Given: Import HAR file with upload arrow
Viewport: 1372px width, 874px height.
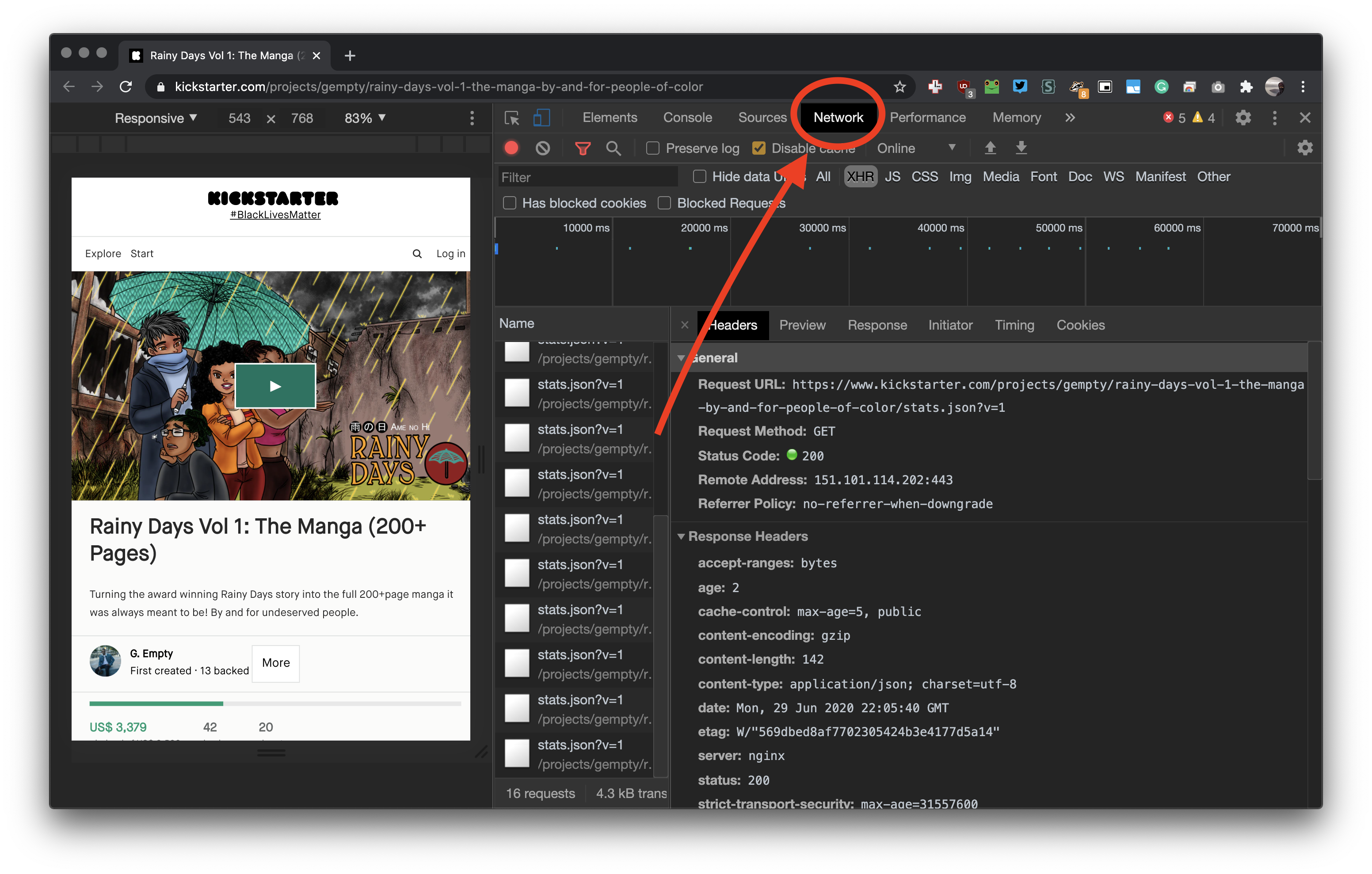Looking at the screenshot, I should (990, 148).
